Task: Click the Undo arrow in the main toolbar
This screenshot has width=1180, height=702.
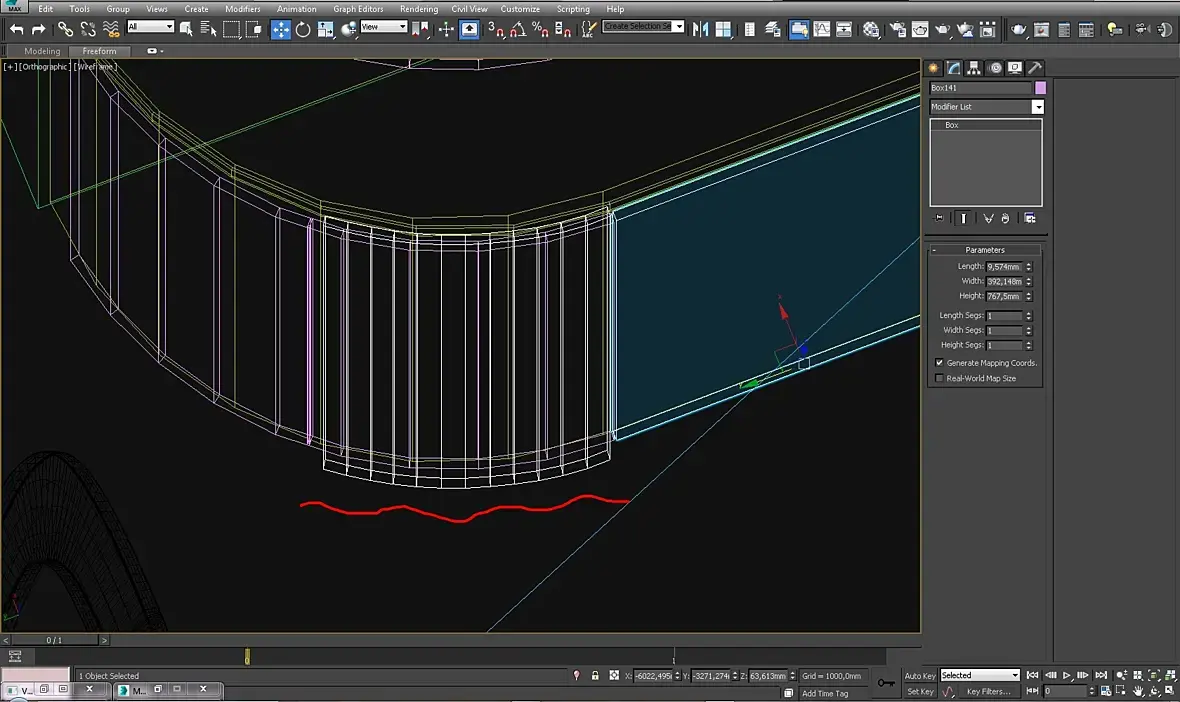Action: pos(16,29)
